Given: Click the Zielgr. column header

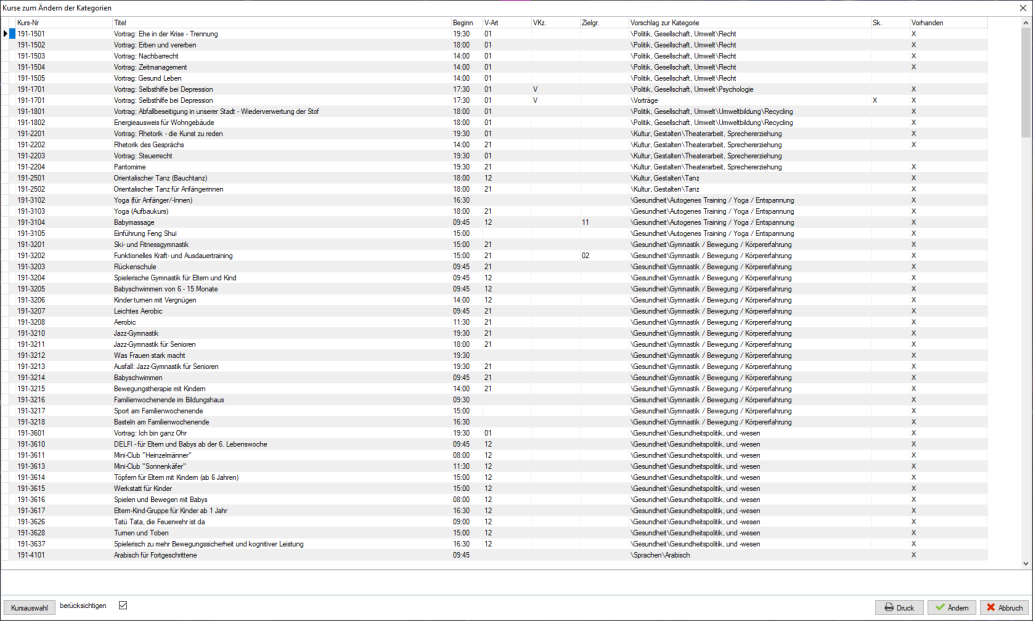Looking at the screenshot, I should point(604,22).
